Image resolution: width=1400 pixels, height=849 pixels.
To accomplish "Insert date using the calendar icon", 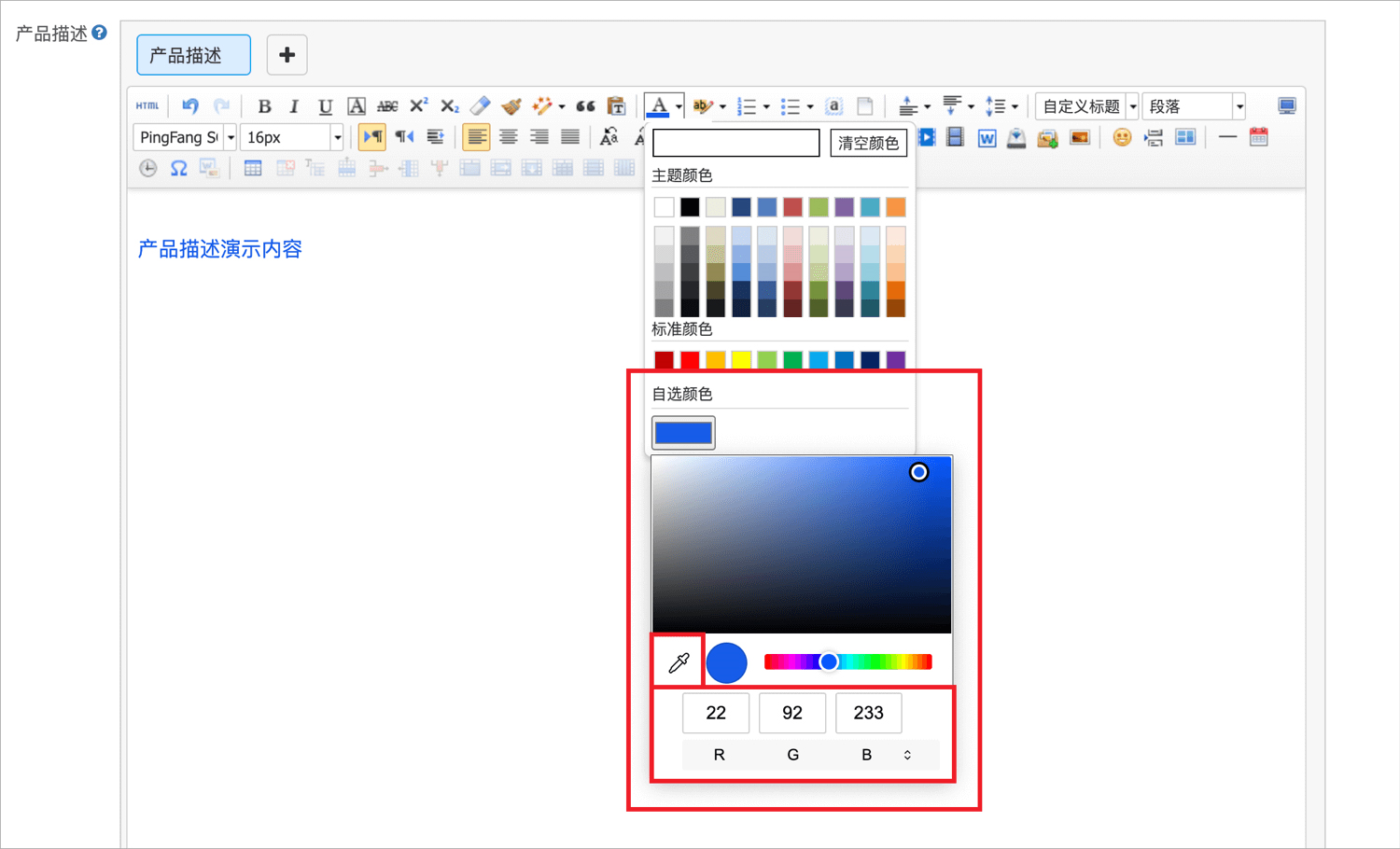I will [x=1258, y=138].
